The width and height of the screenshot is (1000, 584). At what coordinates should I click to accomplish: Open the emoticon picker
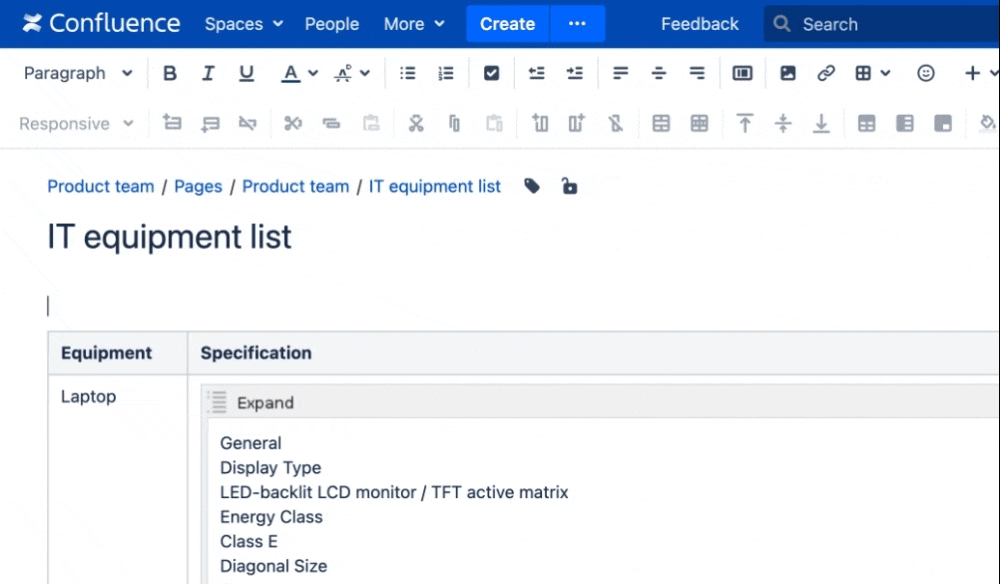(x=925, y=73)
